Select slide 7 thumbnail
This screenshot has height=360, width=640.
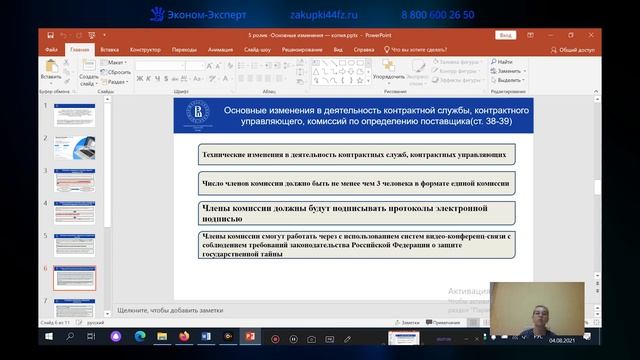[x=74, y=309]
